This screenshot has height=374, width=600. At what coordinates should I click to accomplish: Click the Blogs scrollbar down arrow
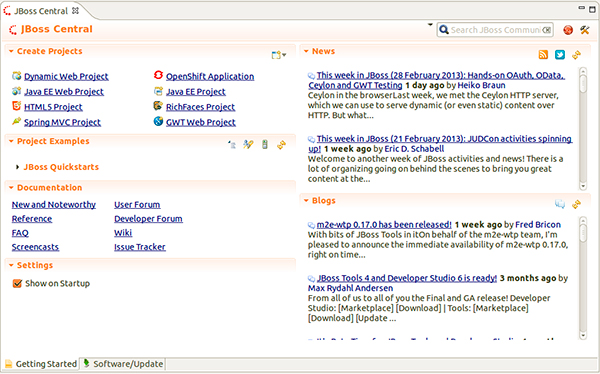click(x=583, y=335)
